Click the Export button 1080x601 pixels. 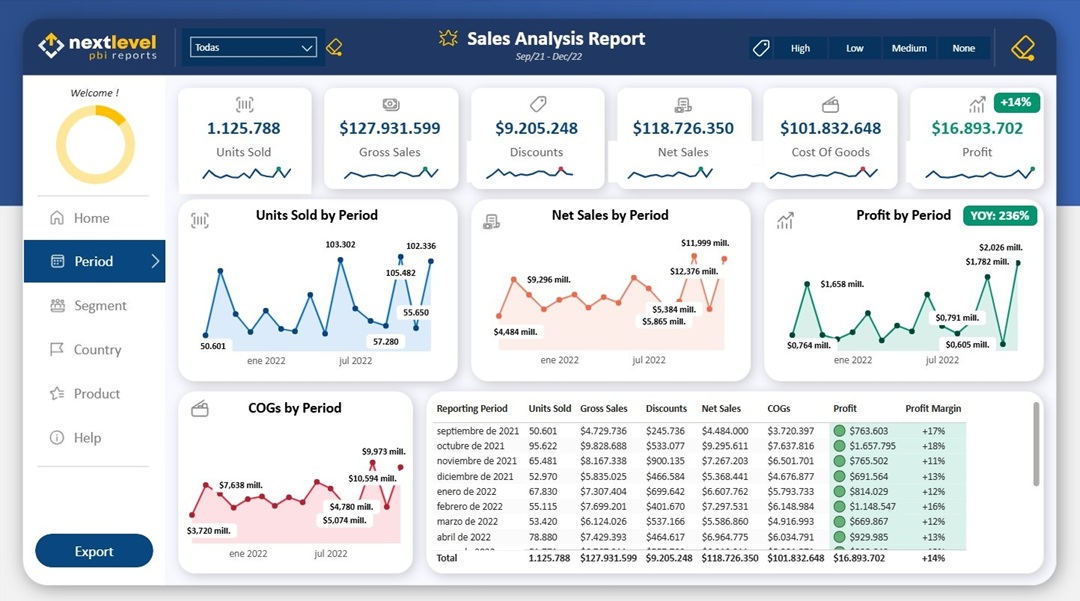pyautogui.click(x=94, y=550)
